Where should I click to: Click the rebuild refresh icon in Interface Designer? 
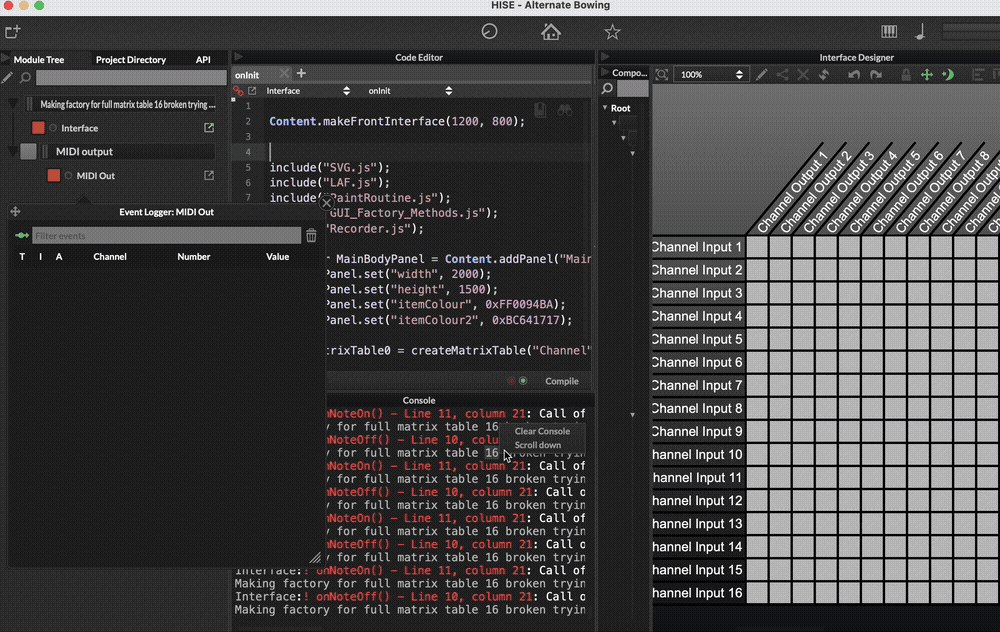coord(824,75)
